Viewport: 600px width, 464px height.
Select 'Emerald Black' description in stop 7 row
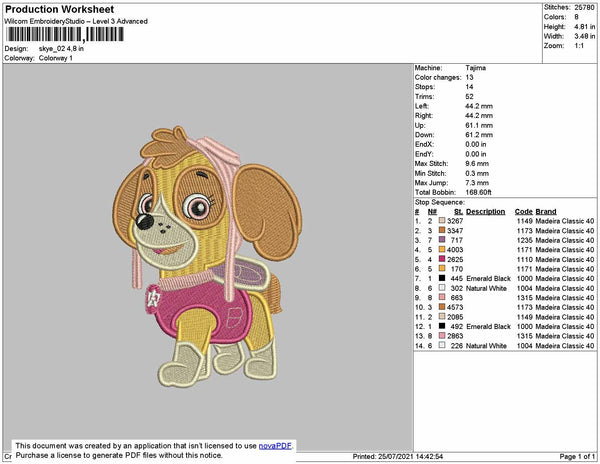(x=488, y=278)
